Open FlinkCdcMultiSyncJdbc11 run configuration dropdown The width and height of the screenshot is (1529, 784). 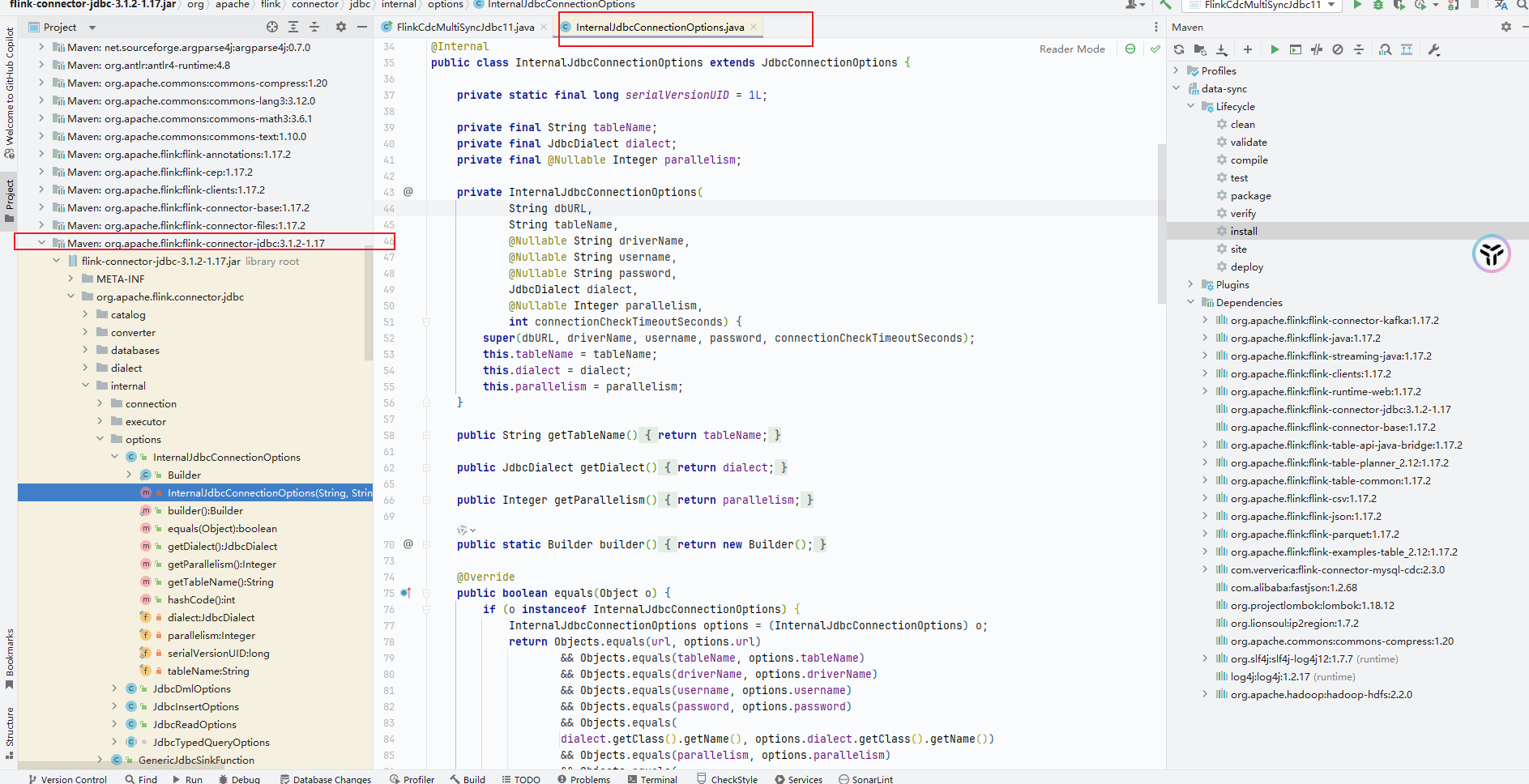(x=1262, y=5)
